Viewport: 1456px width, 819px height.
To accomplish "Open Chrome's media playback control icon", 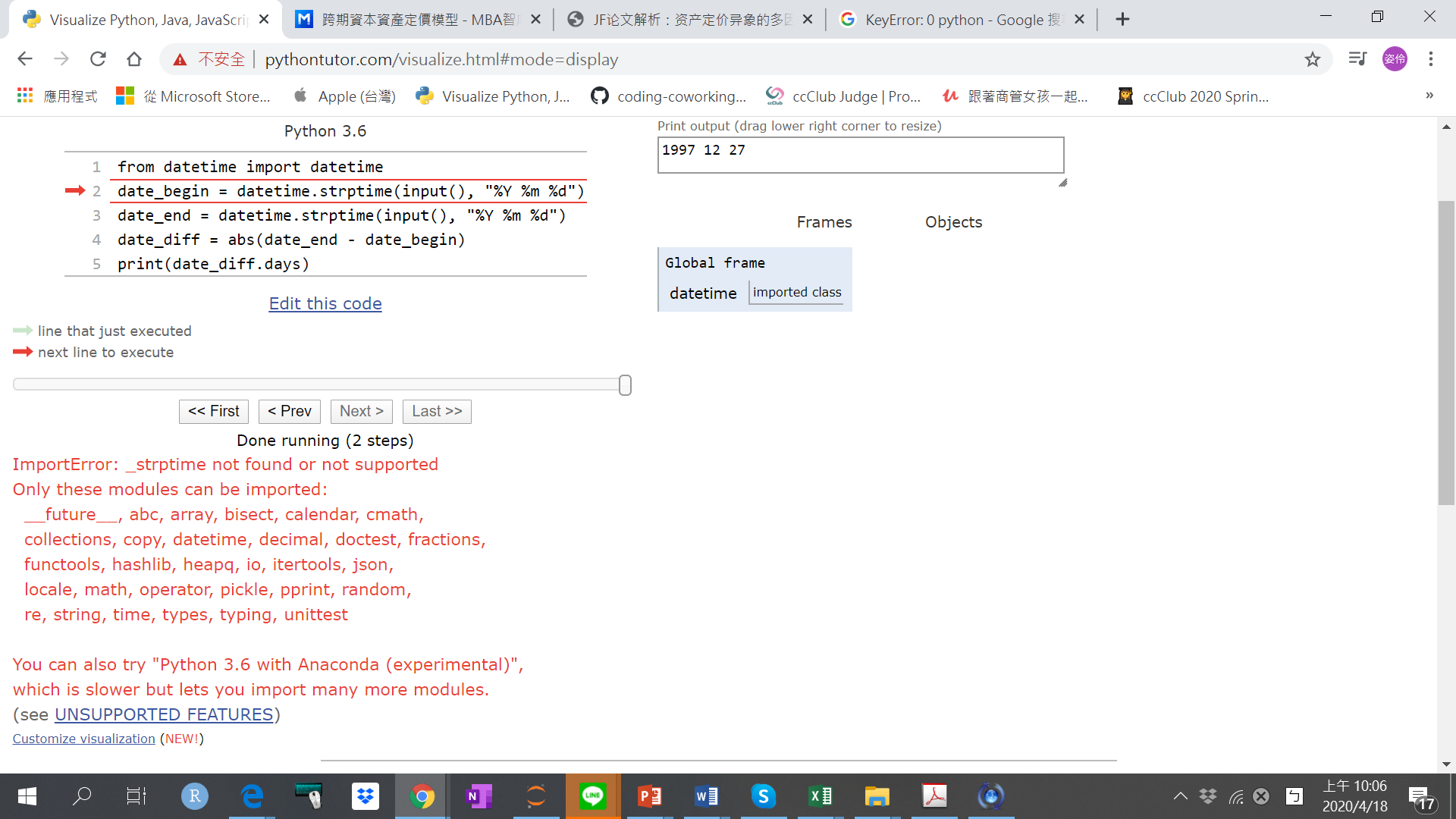I will [x=1357, y=59].
